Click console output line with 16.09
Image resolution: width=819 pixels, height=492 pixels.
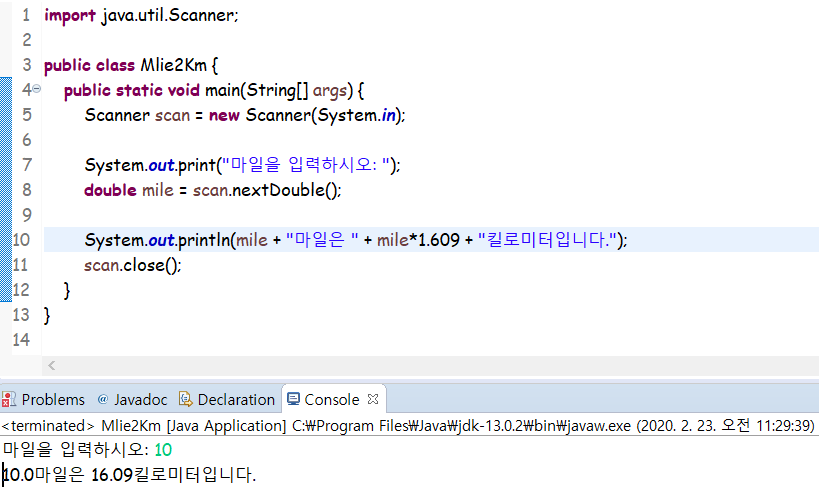pyautogui.click(x=130, y=475)
